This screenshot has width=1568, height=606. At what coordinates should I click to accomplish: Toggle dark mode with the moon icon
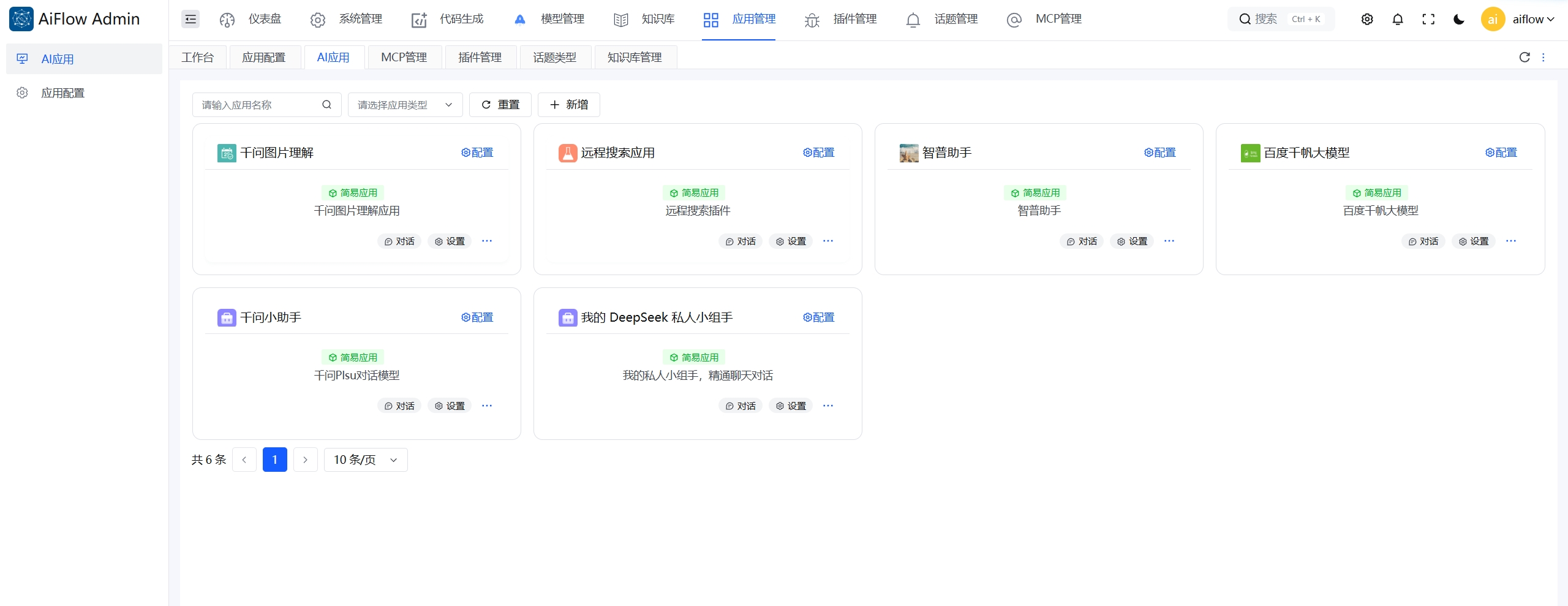[1458, 19]
